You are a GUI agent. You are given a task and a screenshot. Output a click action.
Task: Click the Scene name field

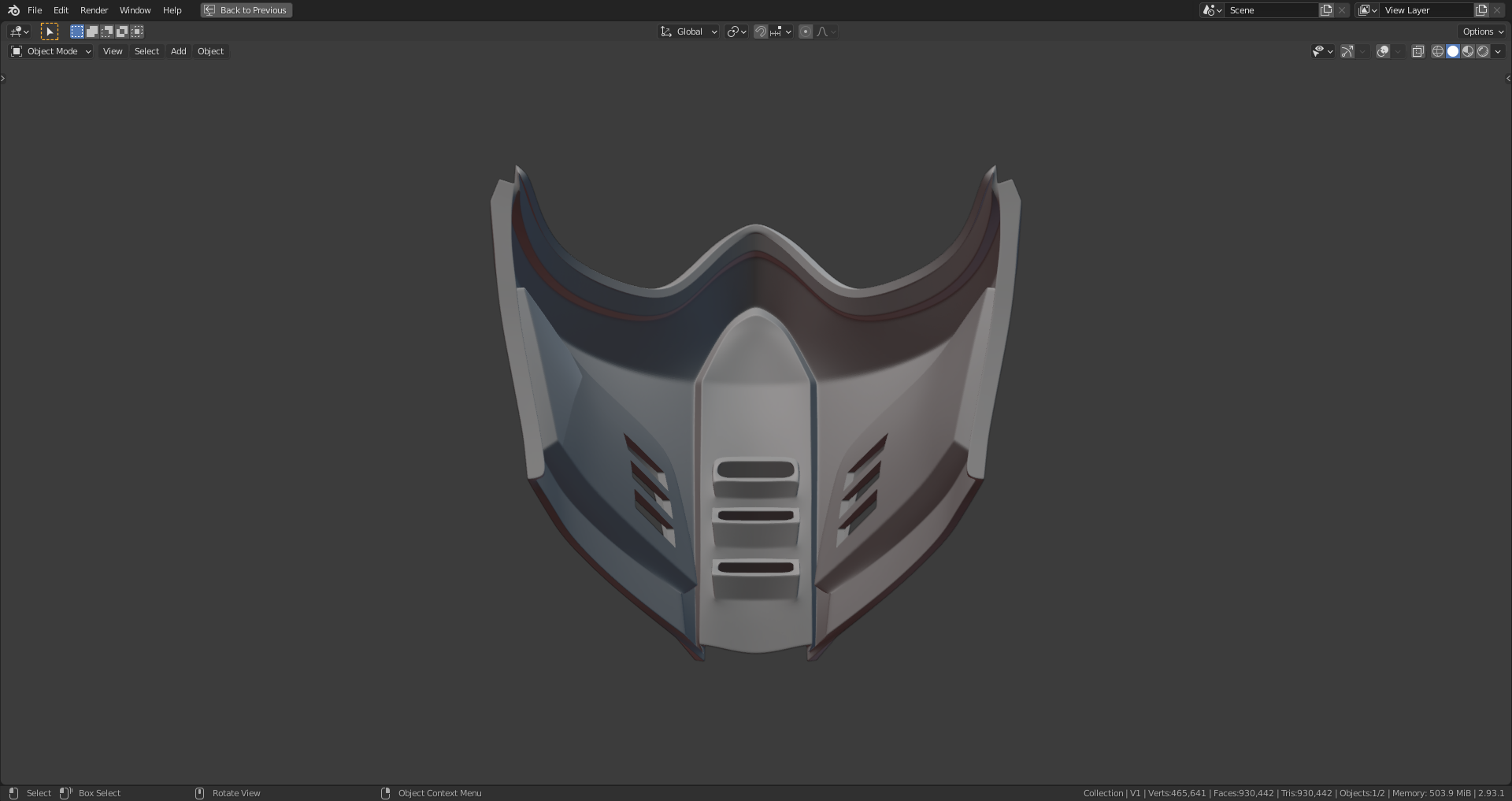(x=1272, y=10)
